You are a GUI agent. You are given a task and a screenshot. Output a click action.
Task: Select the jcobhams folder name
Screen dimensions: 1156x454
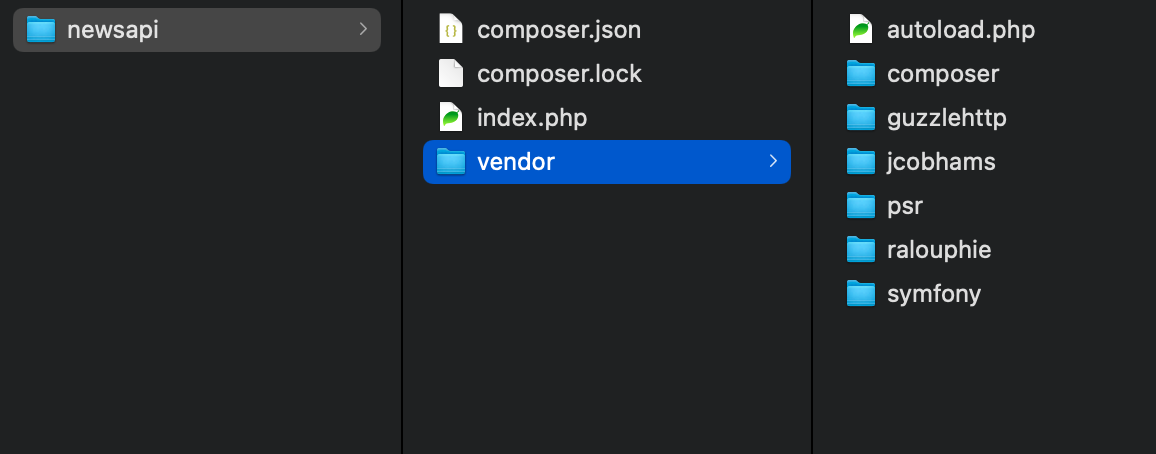[941, 161]
